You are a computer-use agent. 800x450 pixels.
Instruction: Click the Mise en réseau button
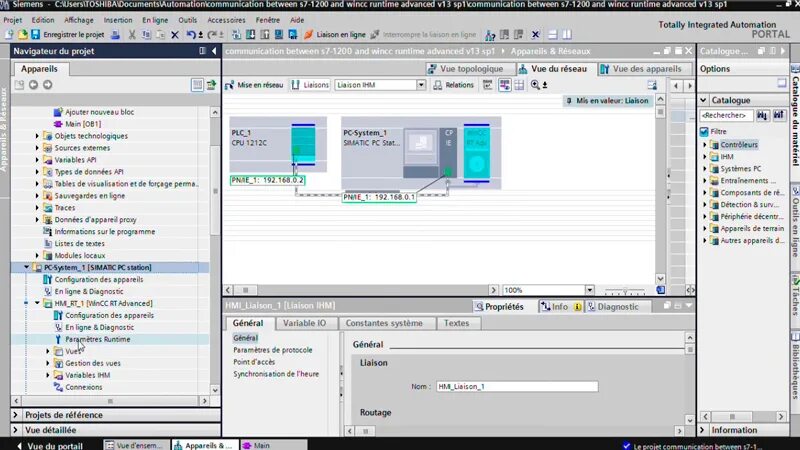coord(254,85)
